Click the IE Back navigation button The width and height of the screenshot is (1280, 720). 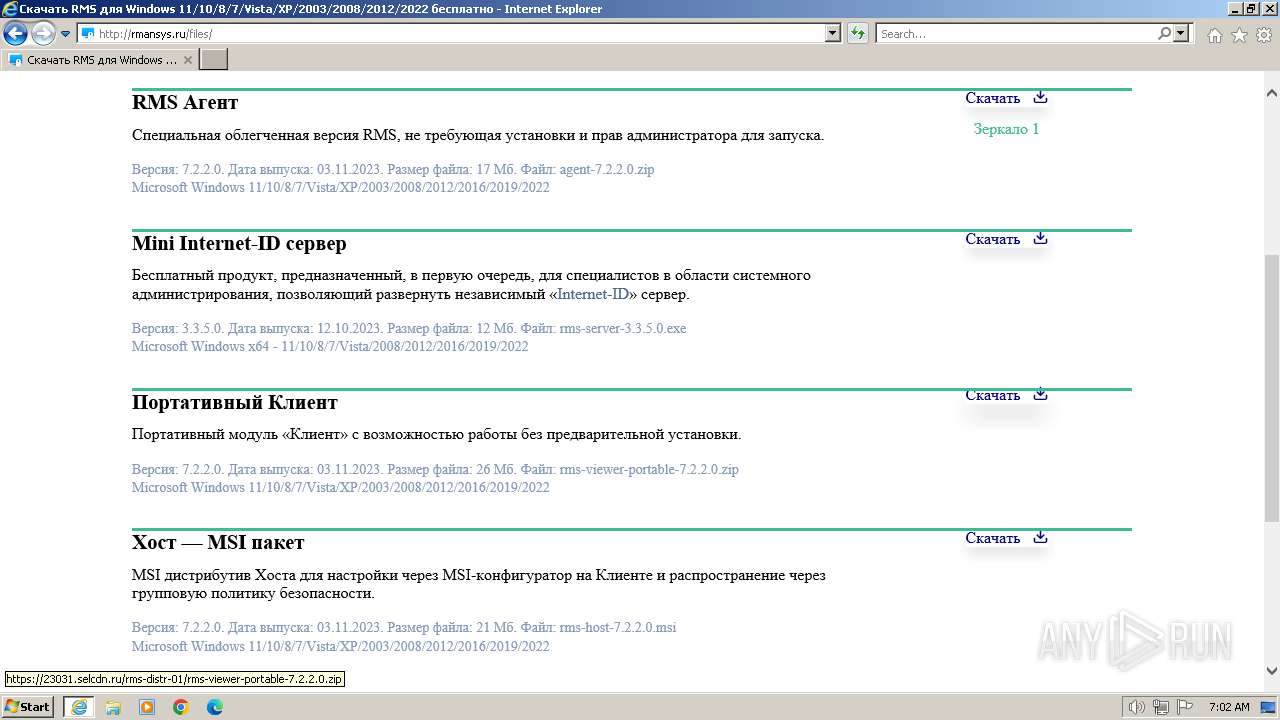pyautogui.click(x=15, y=34)
